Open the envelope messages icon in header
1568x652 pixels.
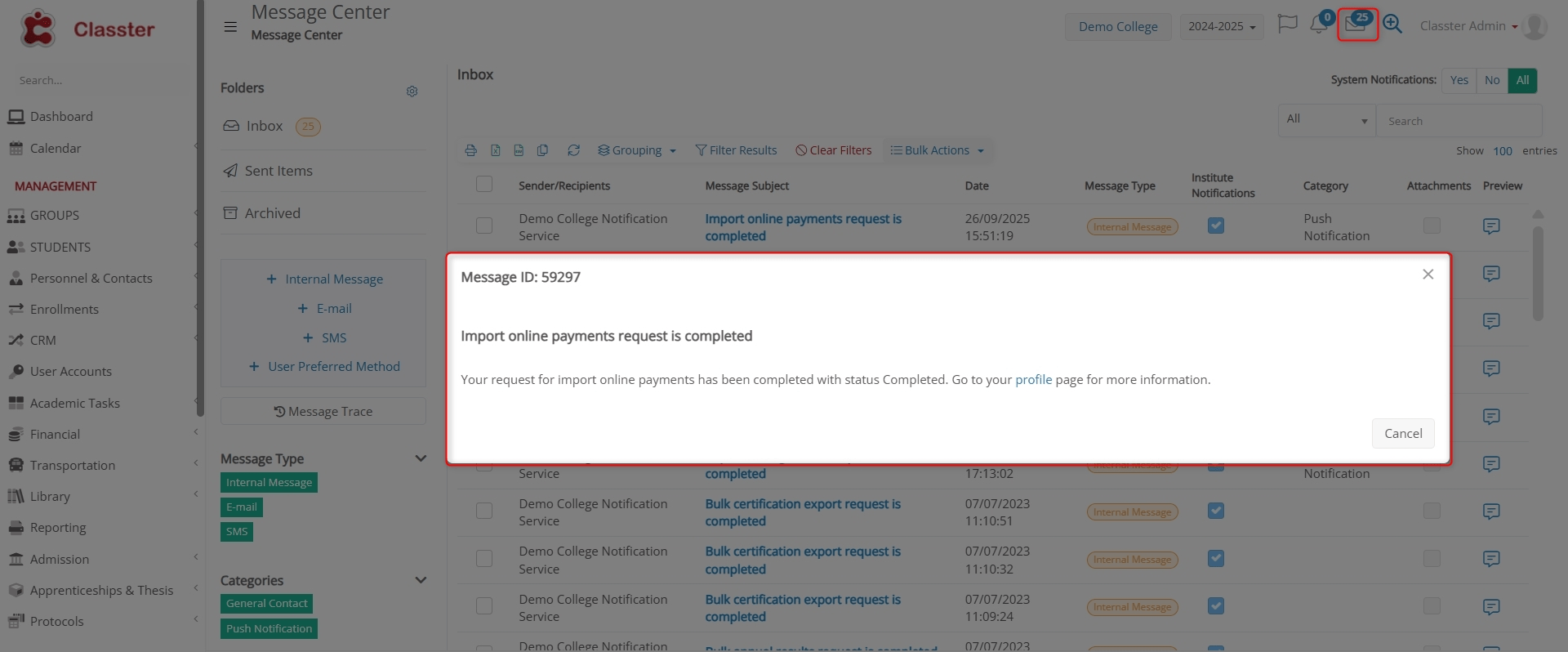(1356, 25)
